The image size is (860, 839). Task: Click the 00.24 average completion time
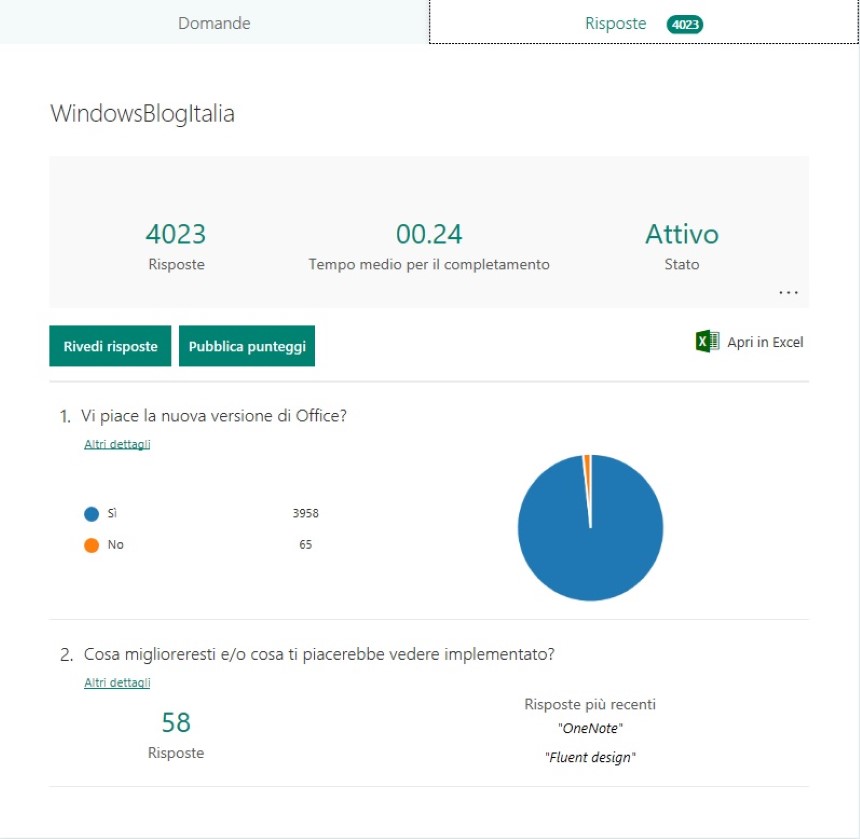[x=429, y=234]
